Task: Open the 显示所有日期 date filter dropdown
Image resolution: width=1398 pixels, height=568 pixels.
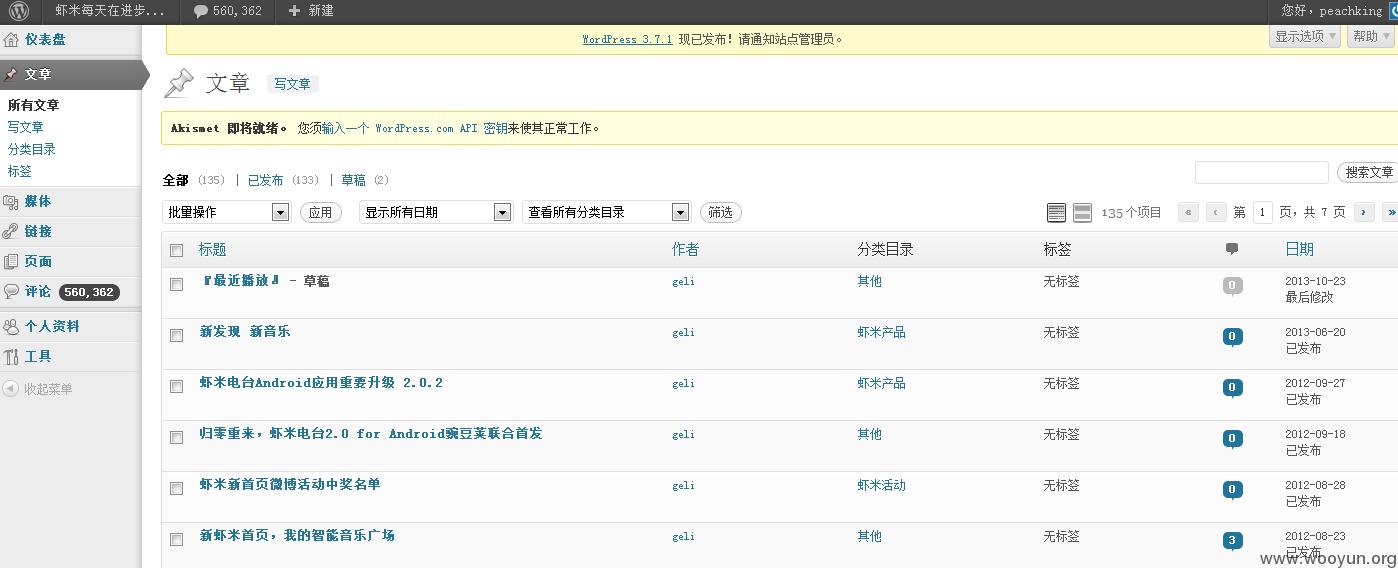Action: pos(435,212)
